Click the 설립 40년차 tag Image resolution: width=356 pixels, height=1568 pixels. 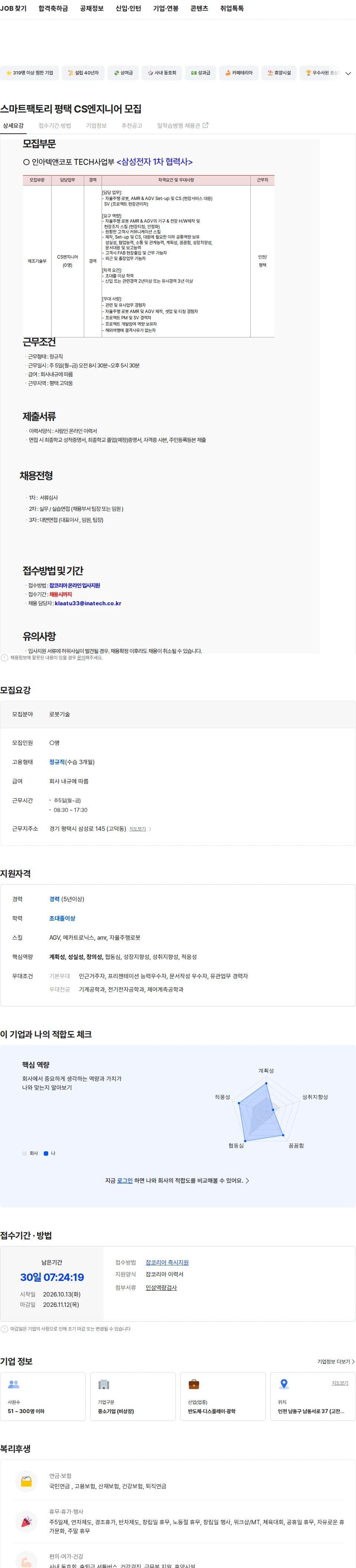[83, 73]
